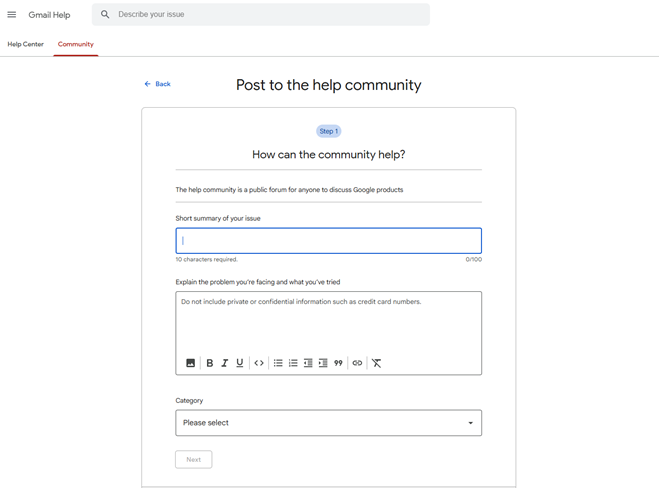659x488 pixels.
Task: Click the Describe your issue search box
Action: tap(261, 14)
